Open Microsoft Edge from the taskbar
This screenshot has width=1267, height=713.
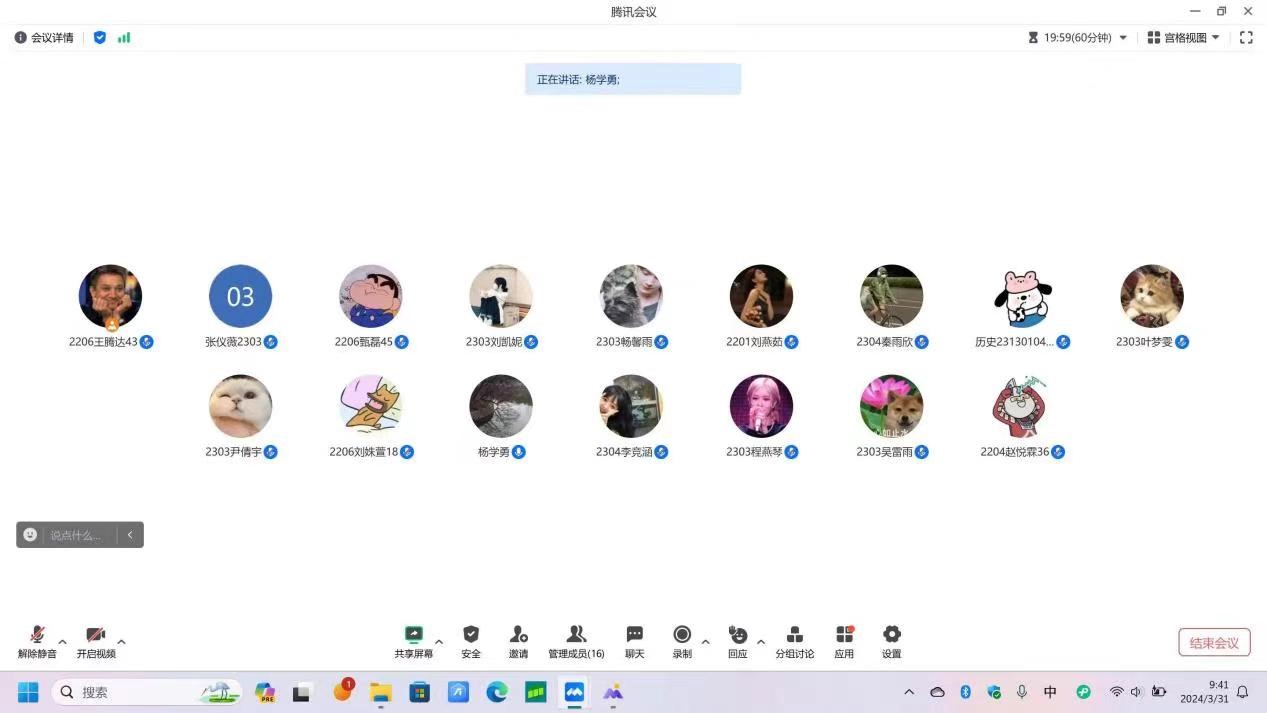[x=497, y=692]
